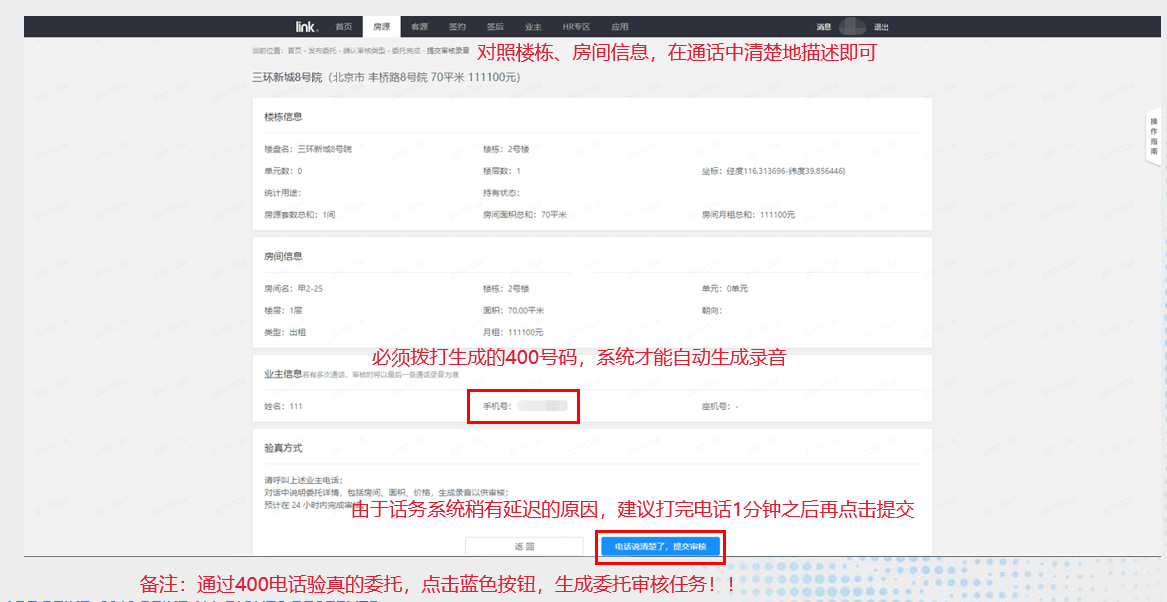Image resolution: width=1167 pixels, height=602 pixels.
Task: Click the 房间月租总和: 111100元 field
Action: [x=748, y=214]
